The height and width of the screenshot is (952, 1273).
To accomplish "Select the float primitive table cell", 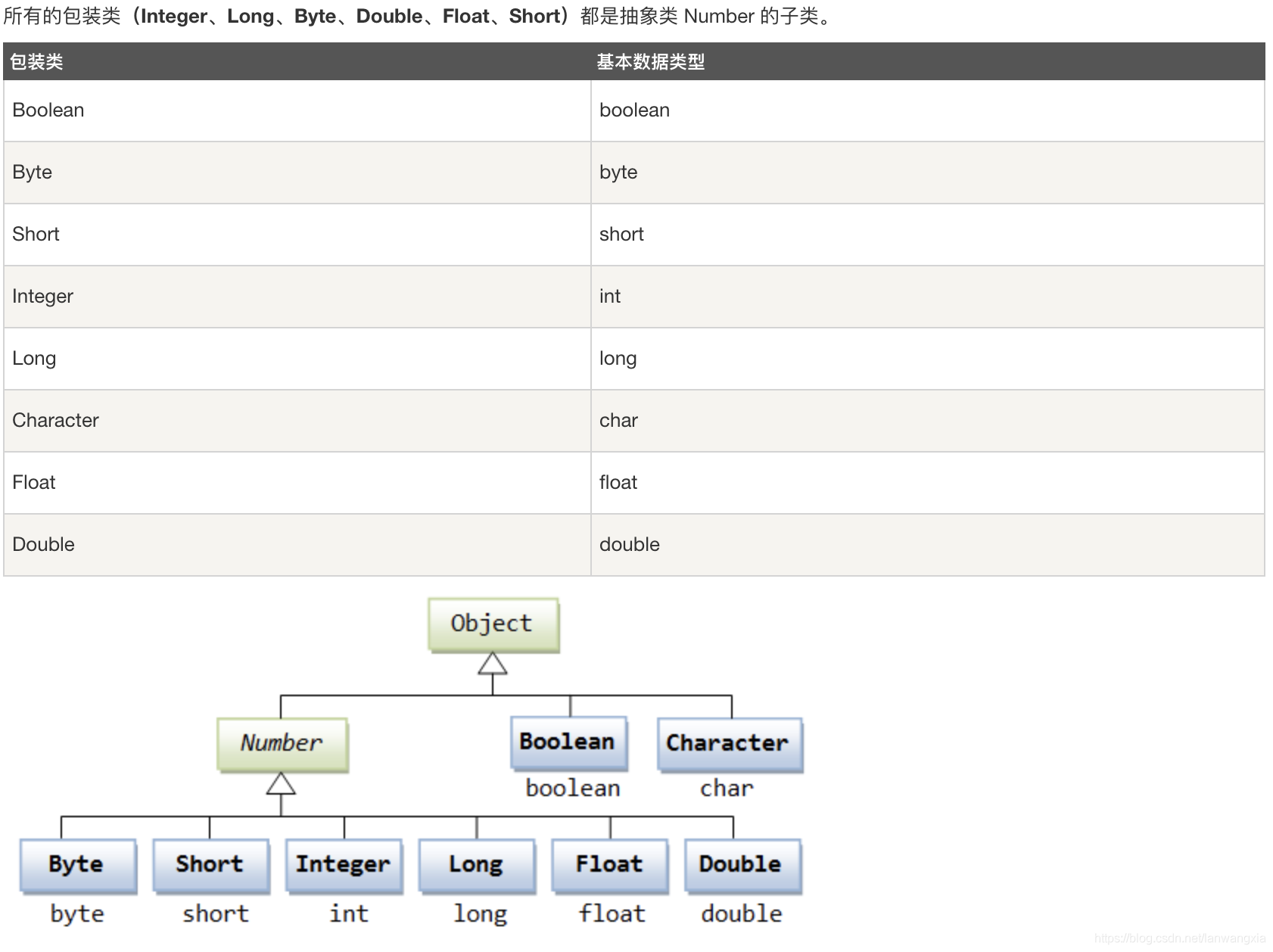I will pyautogui.click(x=927, y=483).
